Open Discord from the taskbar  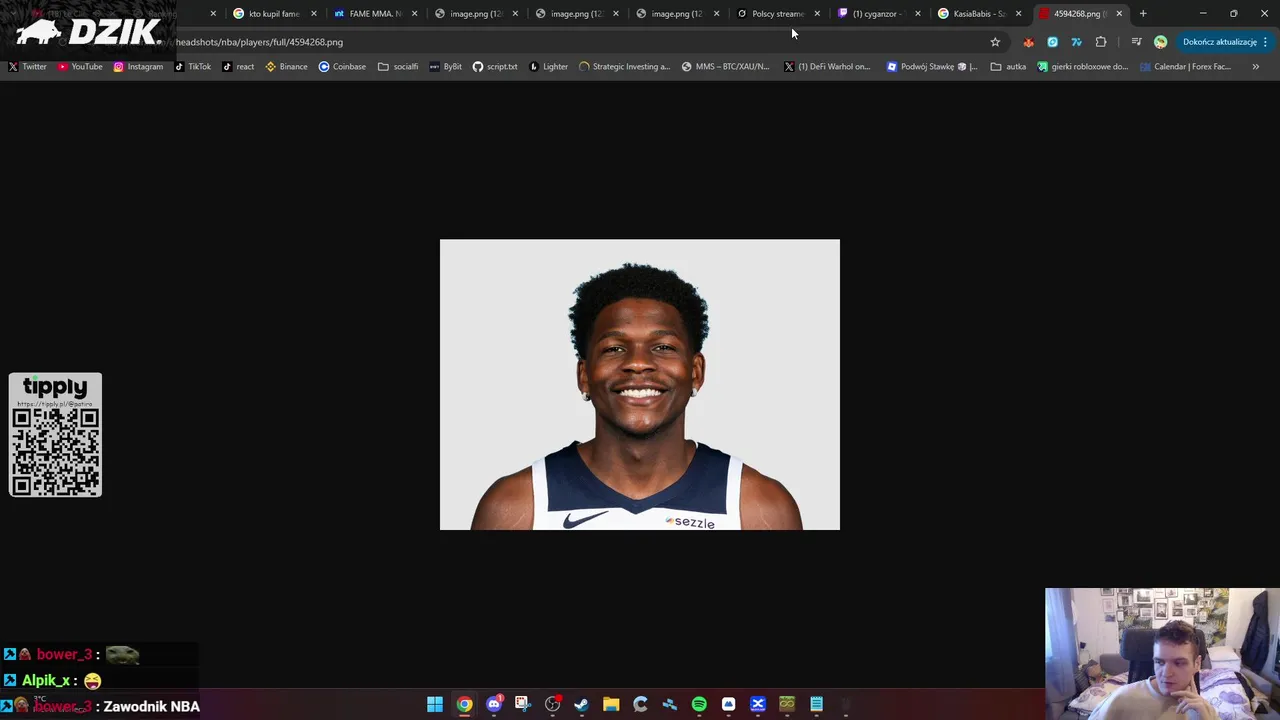click(x=494, y=704)
